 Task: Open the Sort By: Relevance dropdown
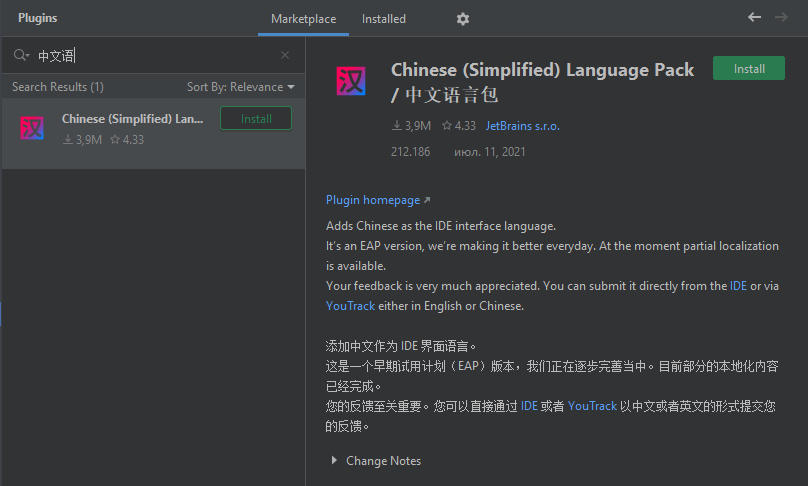point(241,87)
